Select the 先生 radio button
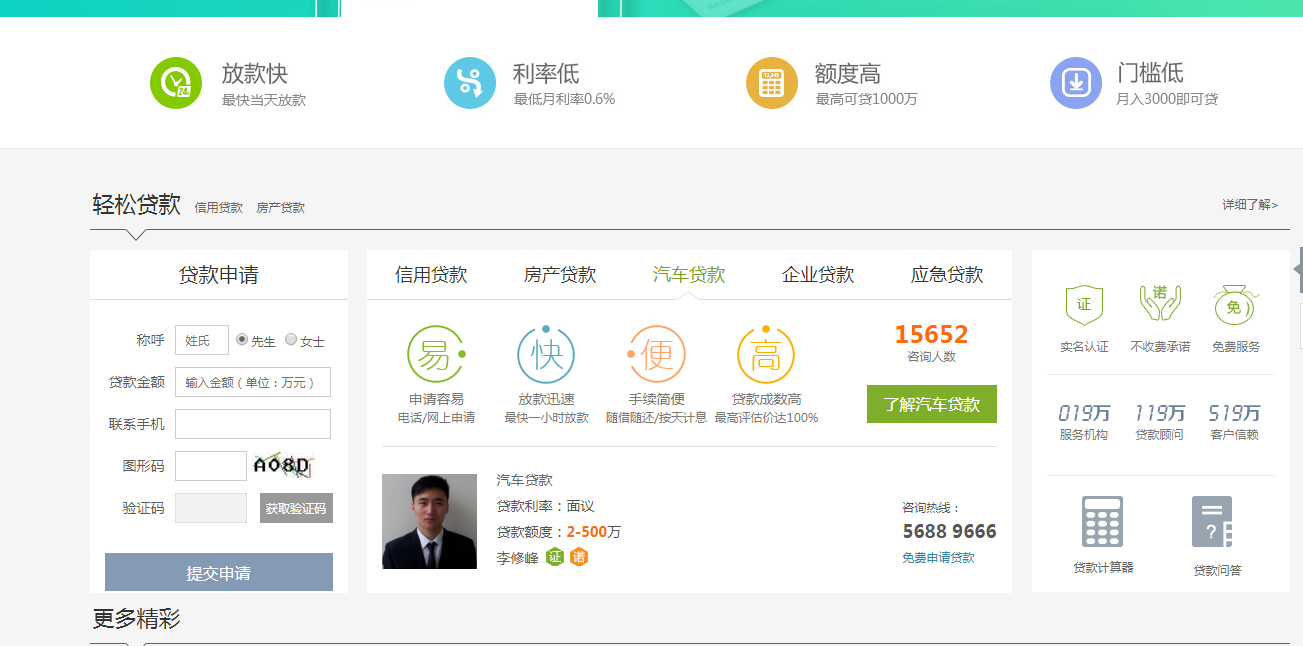This screenshot has height=646, width=1303. (242, 340)
